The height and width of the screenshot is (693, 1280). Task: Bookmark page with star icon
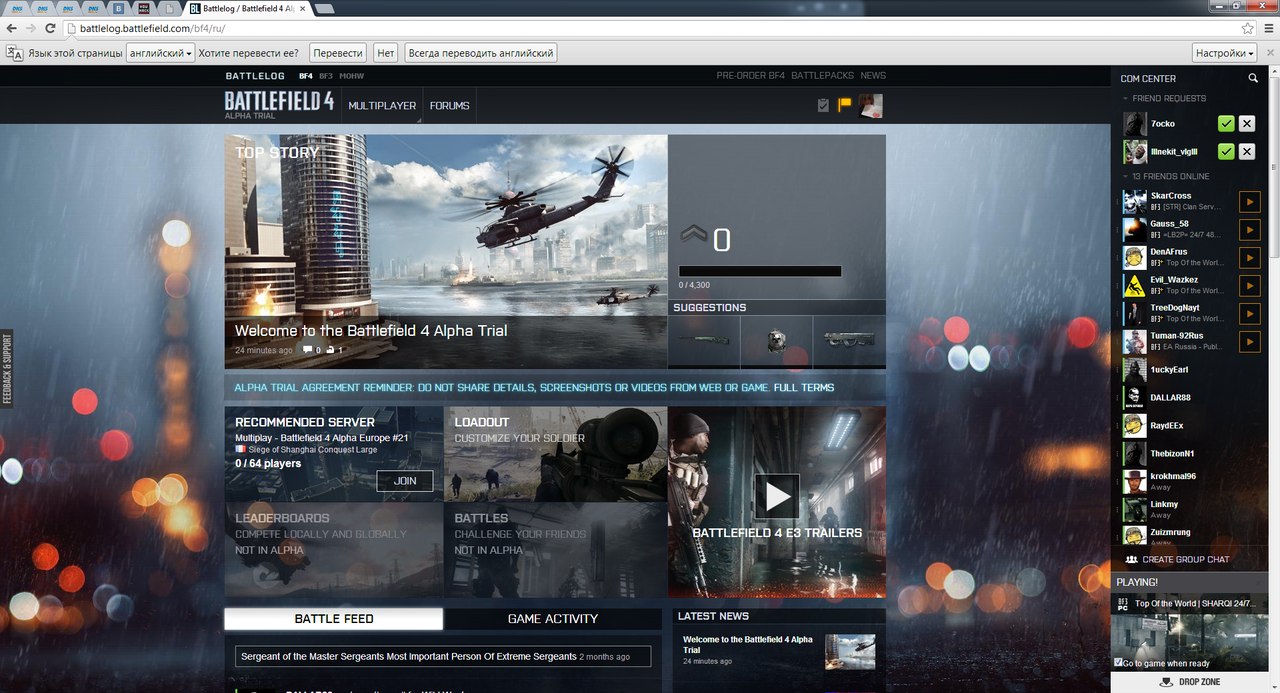1247,29
